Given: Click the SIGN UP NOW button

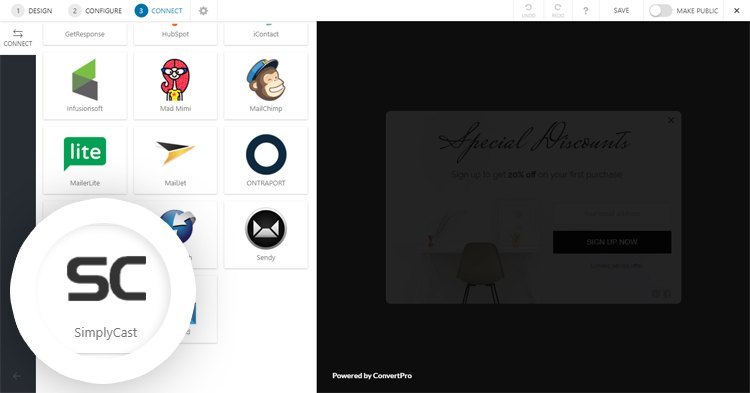Looking at the screenshot, I should coord(612,242).
